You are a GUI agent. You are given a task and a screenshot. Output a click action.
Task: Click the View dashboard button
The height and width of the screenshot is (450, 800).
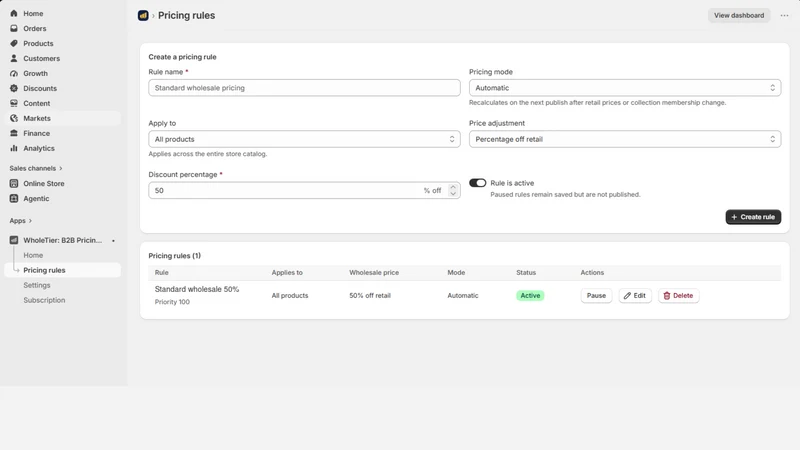(739, 15)
